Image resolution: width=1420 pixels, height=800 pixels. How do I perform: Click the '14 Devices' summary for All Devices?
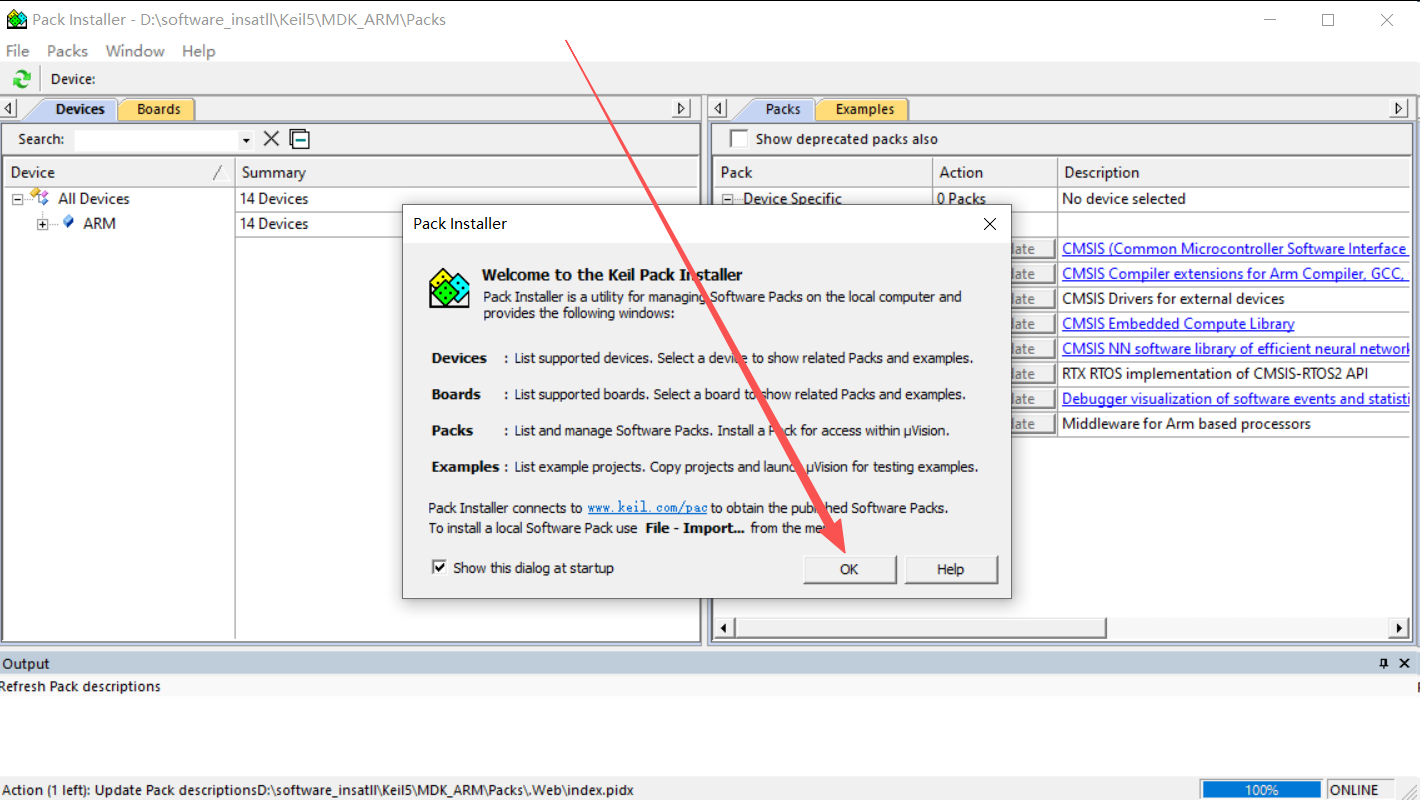coord(274,198)
